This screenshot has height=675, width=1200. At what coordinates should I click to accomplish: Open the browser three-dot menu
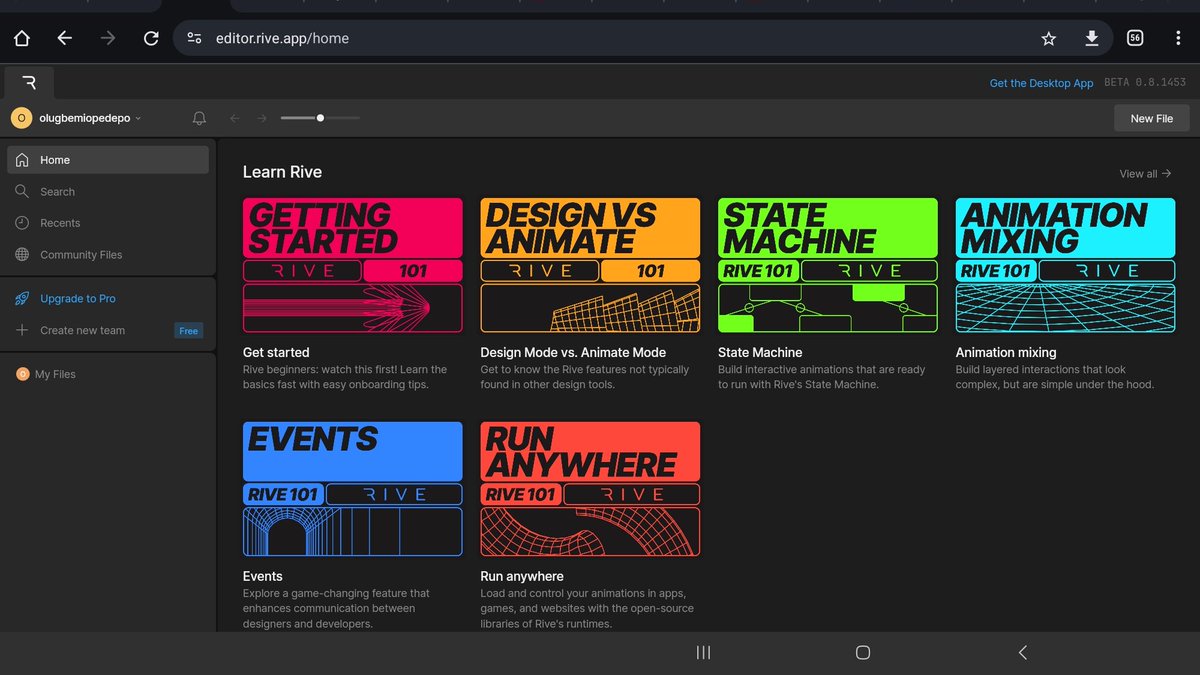1178,38
